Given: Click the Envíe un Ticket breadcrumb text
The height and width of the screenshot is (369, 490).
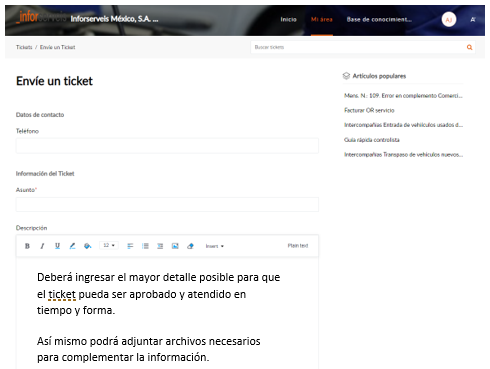Looking at the screenshot, I should coord(57,47).
